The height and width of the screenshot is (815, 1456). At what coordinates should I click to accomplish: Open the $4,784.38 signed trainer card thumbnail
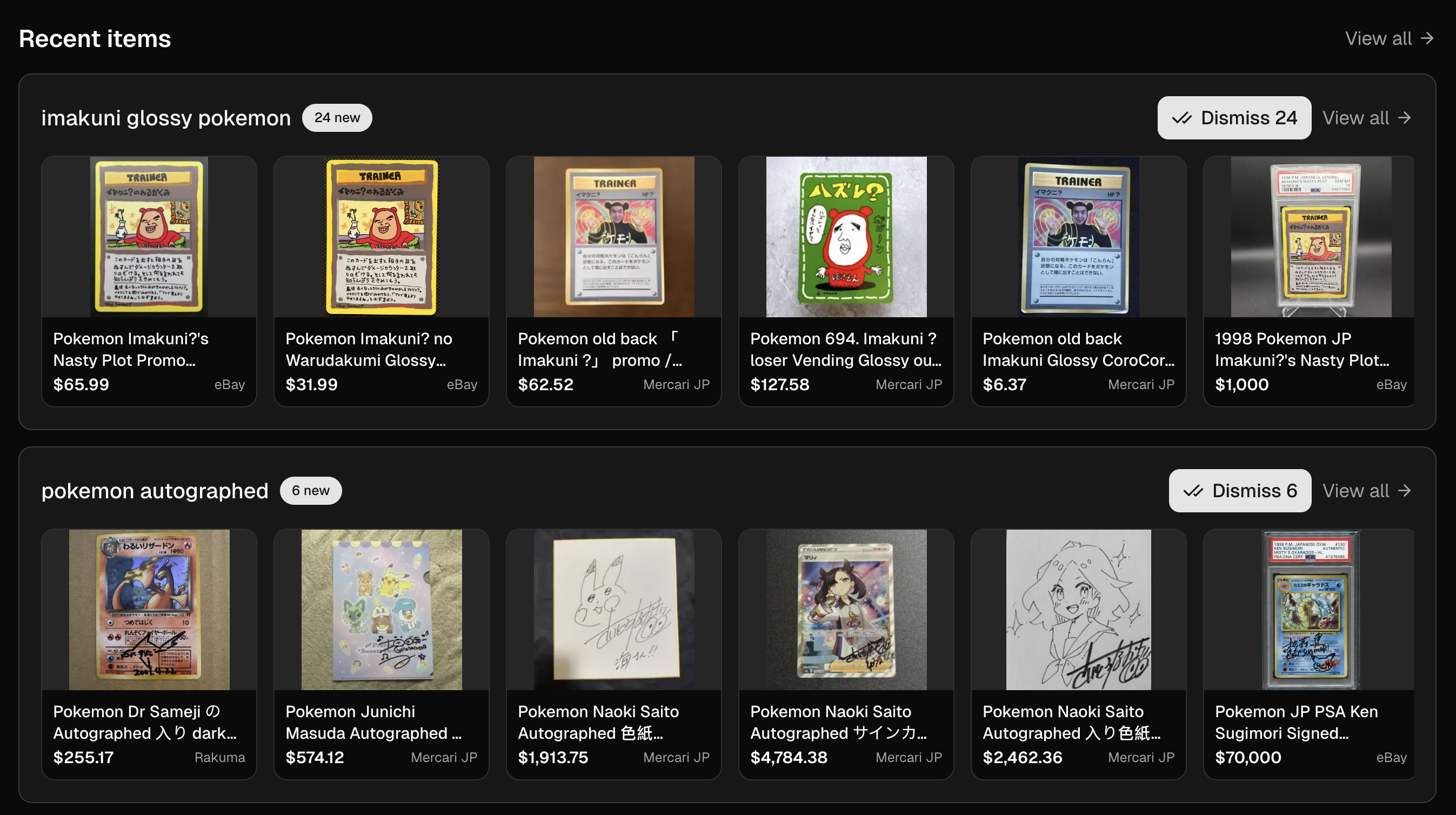point(846,610)
